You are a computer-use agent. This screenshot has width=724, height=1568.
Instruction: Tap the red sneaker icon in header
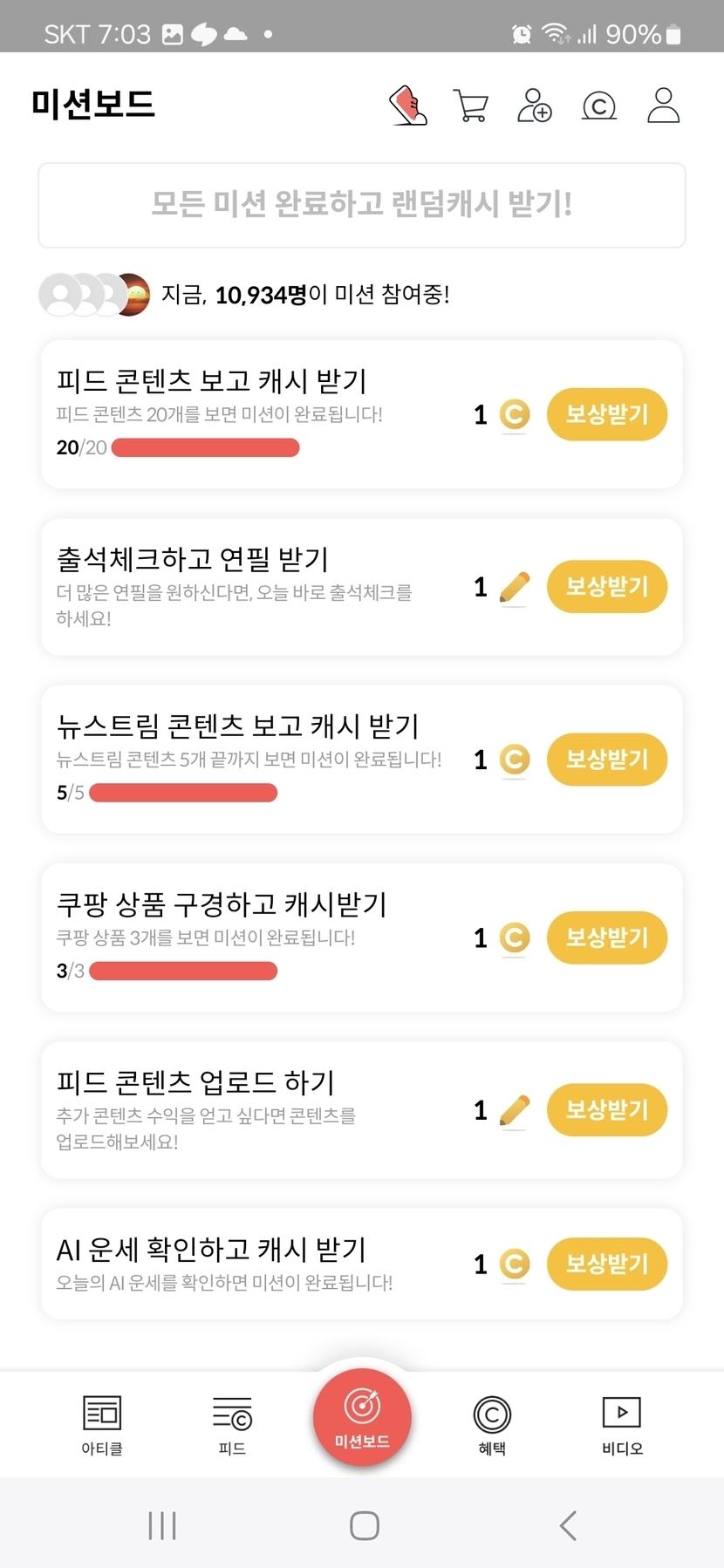pyautogui.click(x=407, y=106)
